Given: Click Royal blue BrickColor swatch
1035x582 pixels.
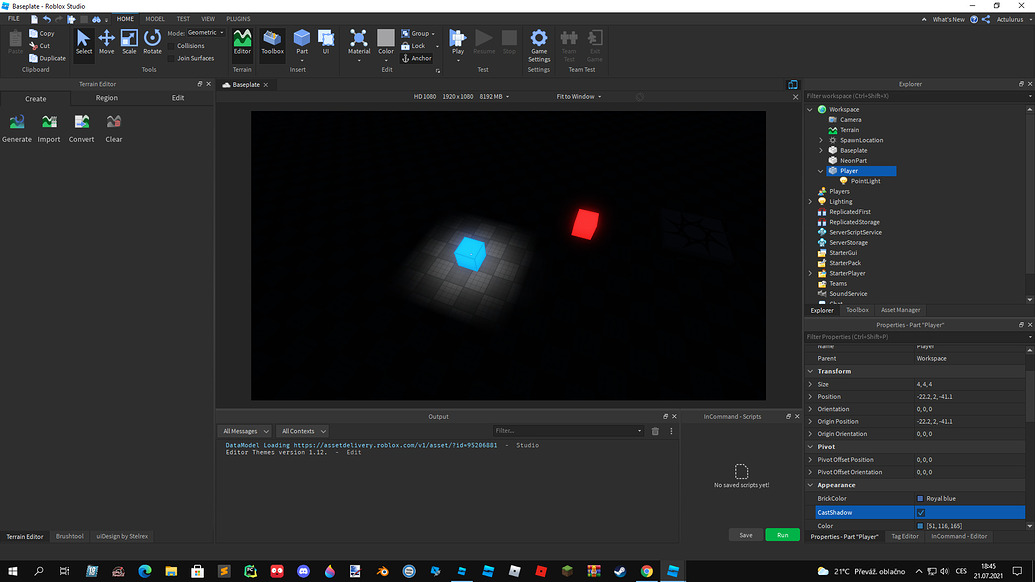Looking at the screenshot, I should (x=920, y=499).
